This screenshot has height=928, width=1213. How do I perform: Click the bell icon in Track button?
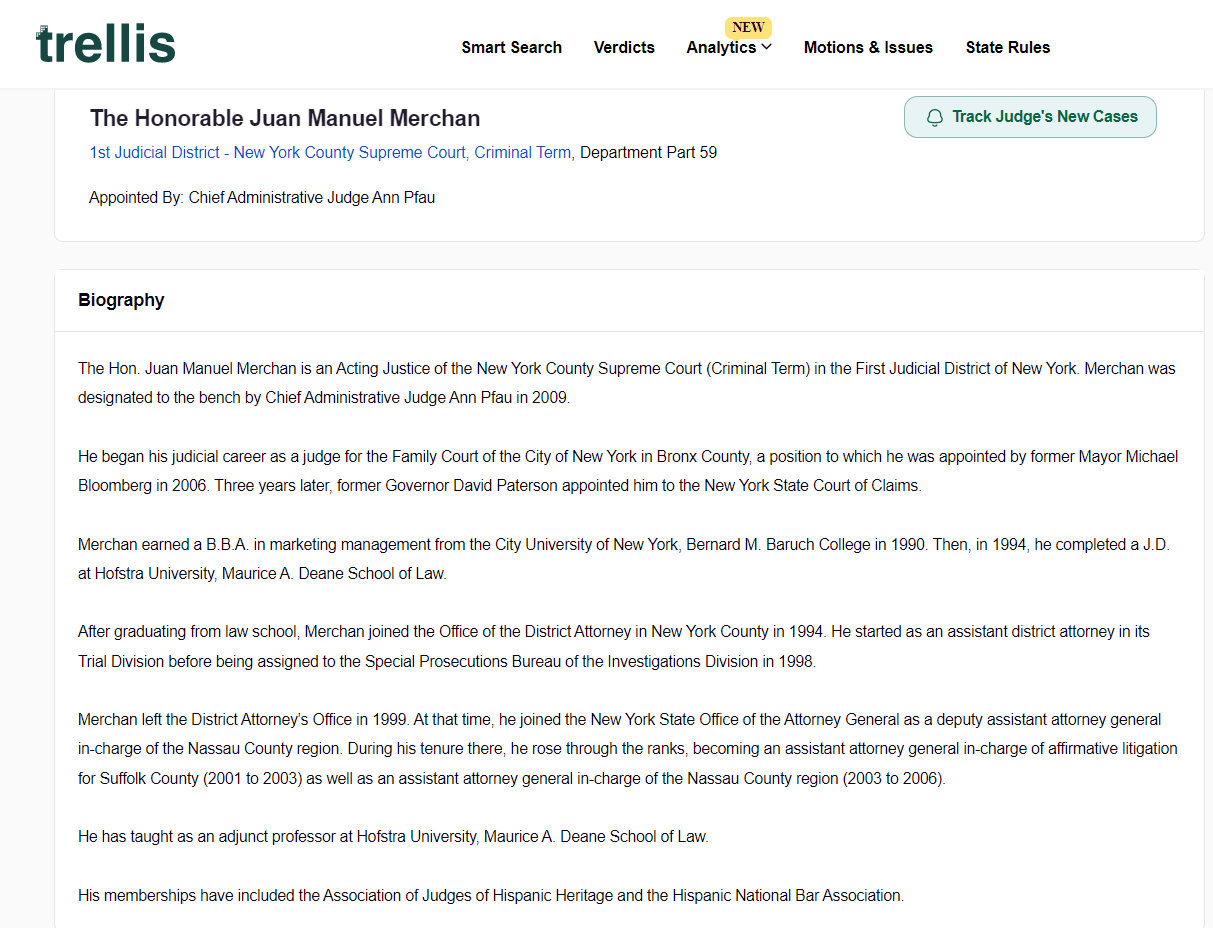point(935,117)
